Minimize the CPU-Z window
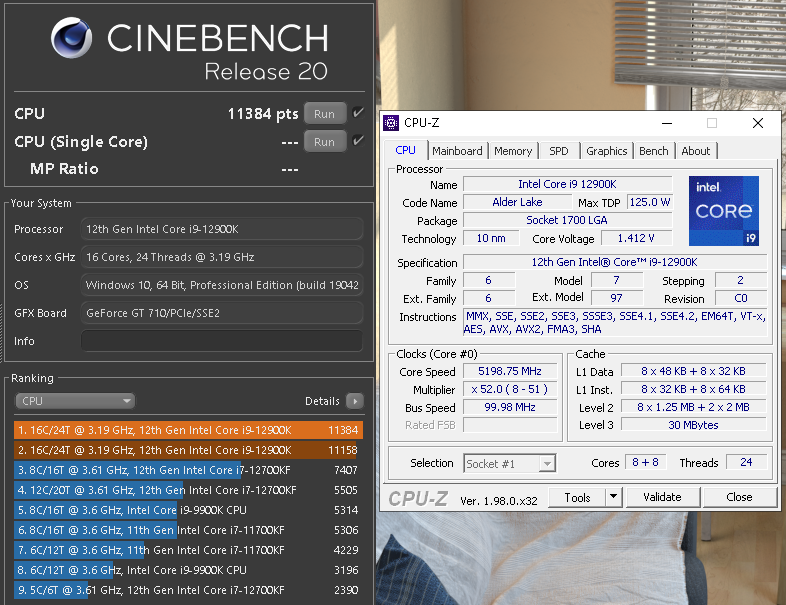This screenshot has height=605, width=786. 667,123
